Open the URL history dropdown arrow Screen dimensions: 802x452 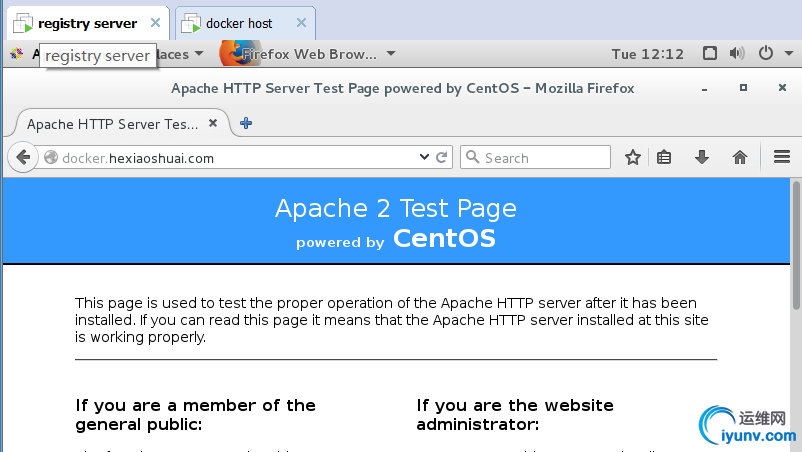tap(424, 157)
